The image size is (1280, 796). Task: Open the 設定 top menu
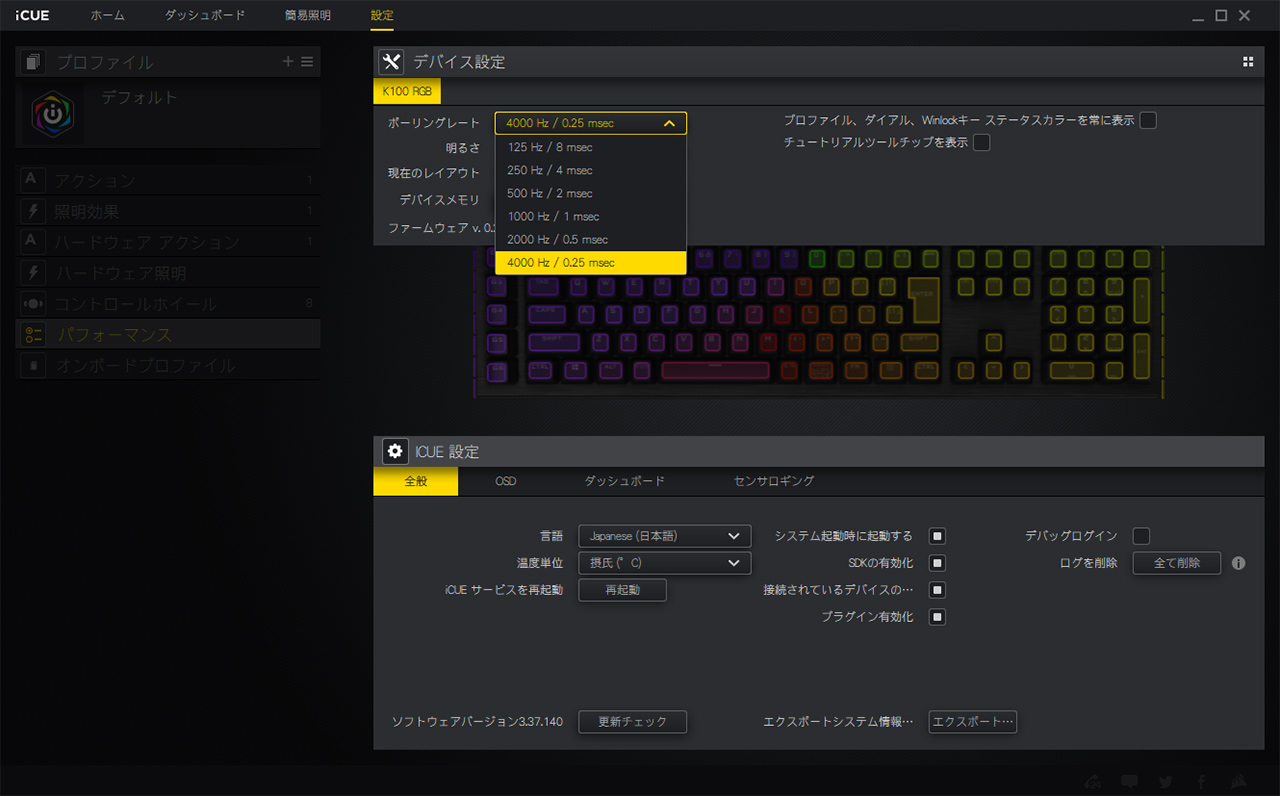[x=382, y=15]
